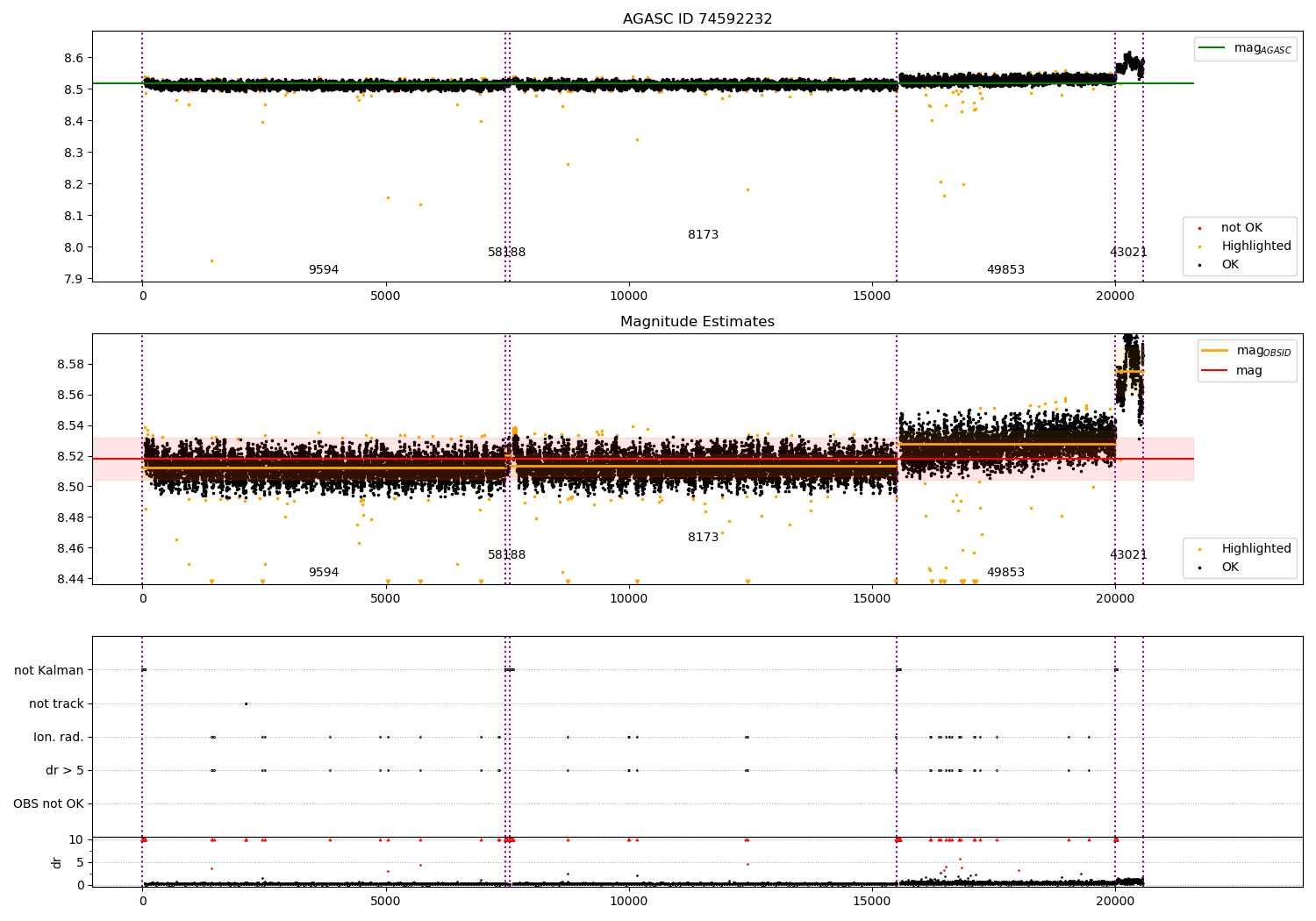
Task: Select obsid label 9594 in the AGASC ID plot
Action: pyautogui.click(x=324, y=270)
